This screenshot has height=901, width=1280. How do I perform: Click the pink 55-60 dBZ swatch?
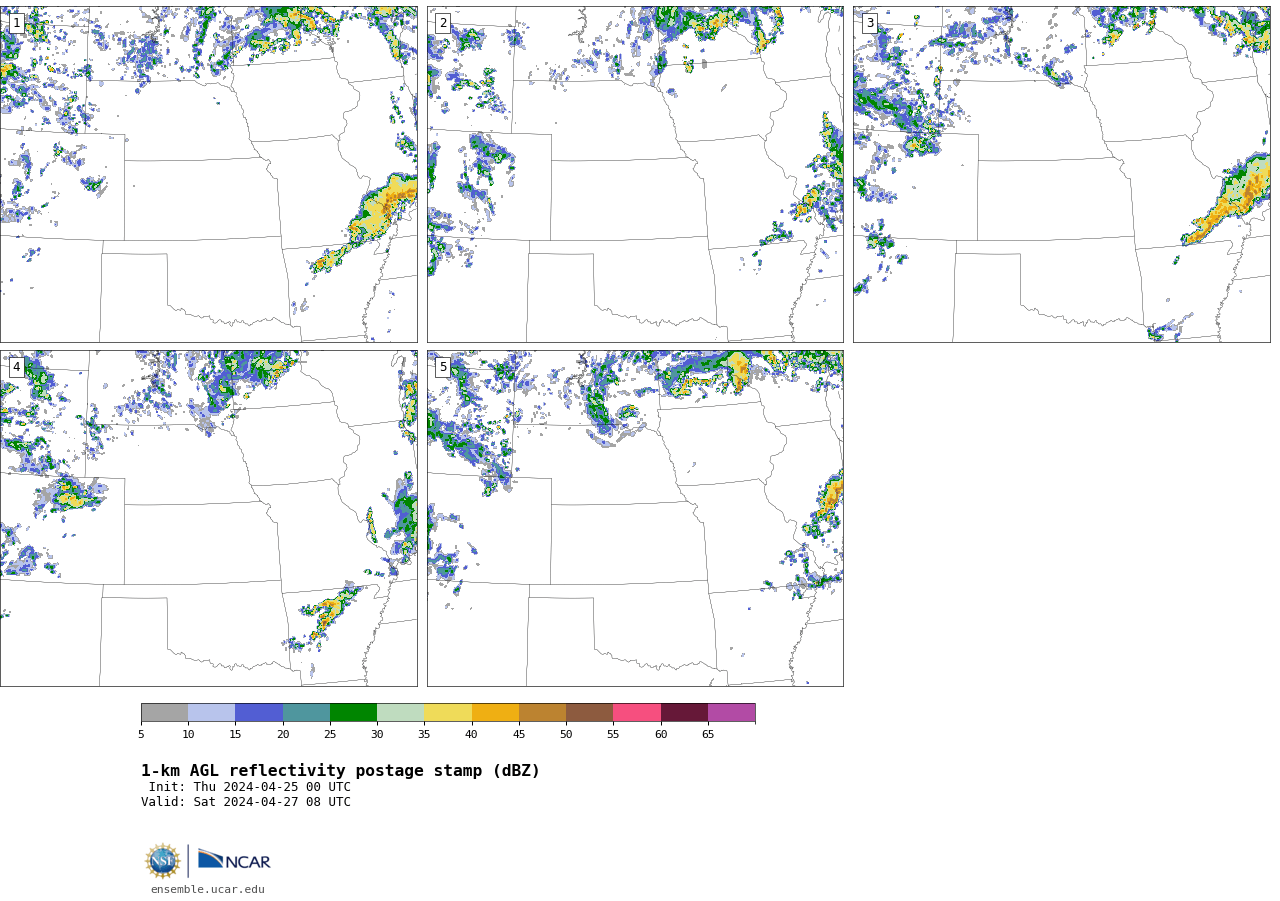[637, 712]
